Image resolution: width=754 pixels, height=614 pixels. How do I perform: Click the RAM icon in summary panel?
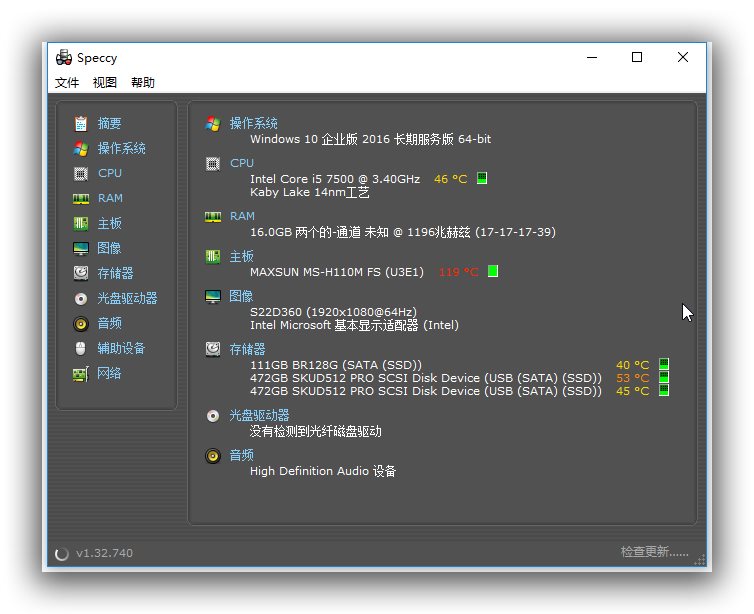[x=213, y=217]
